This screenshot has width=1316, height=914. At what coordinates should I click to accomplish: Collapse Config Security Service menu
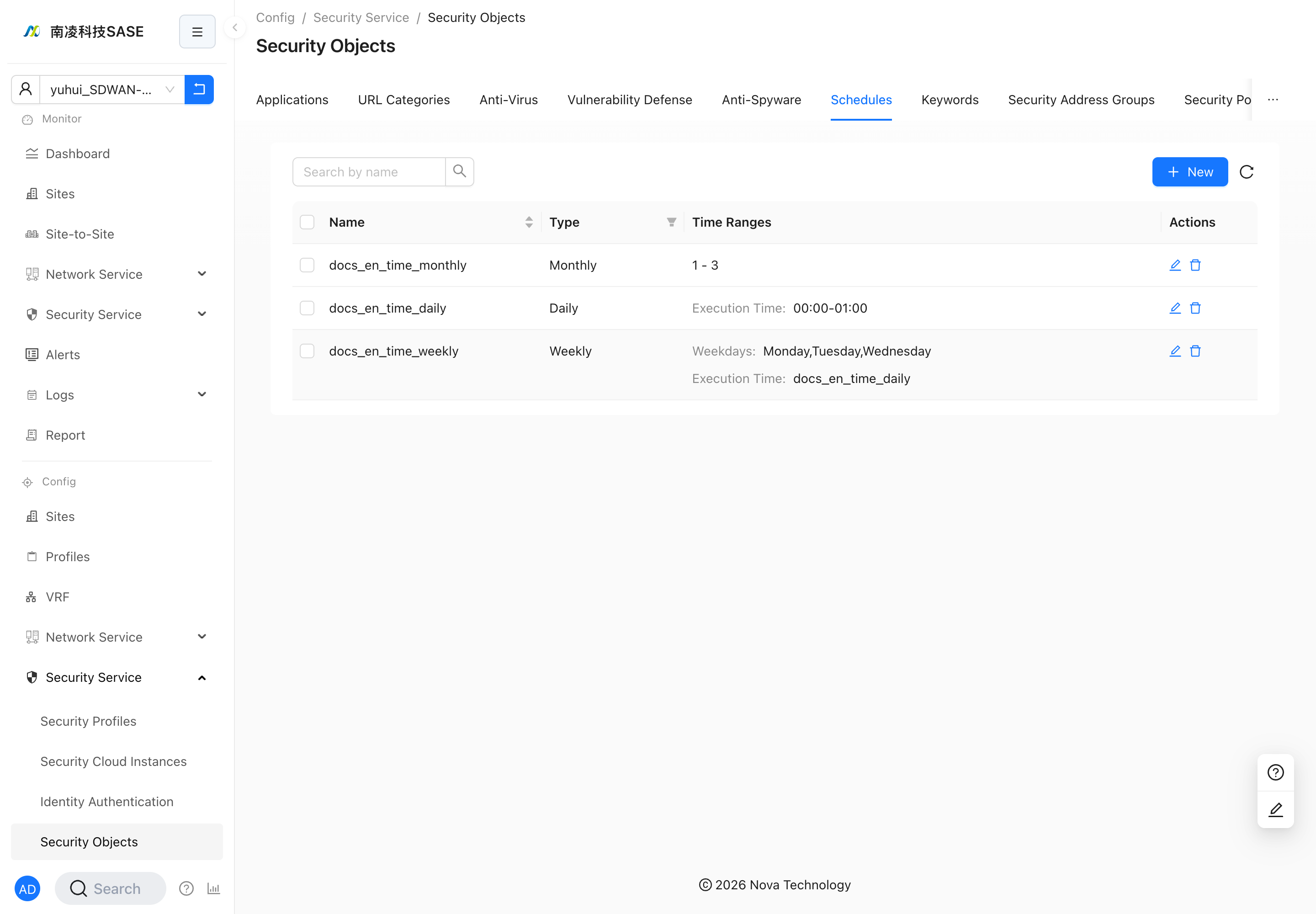coord(117,677)
